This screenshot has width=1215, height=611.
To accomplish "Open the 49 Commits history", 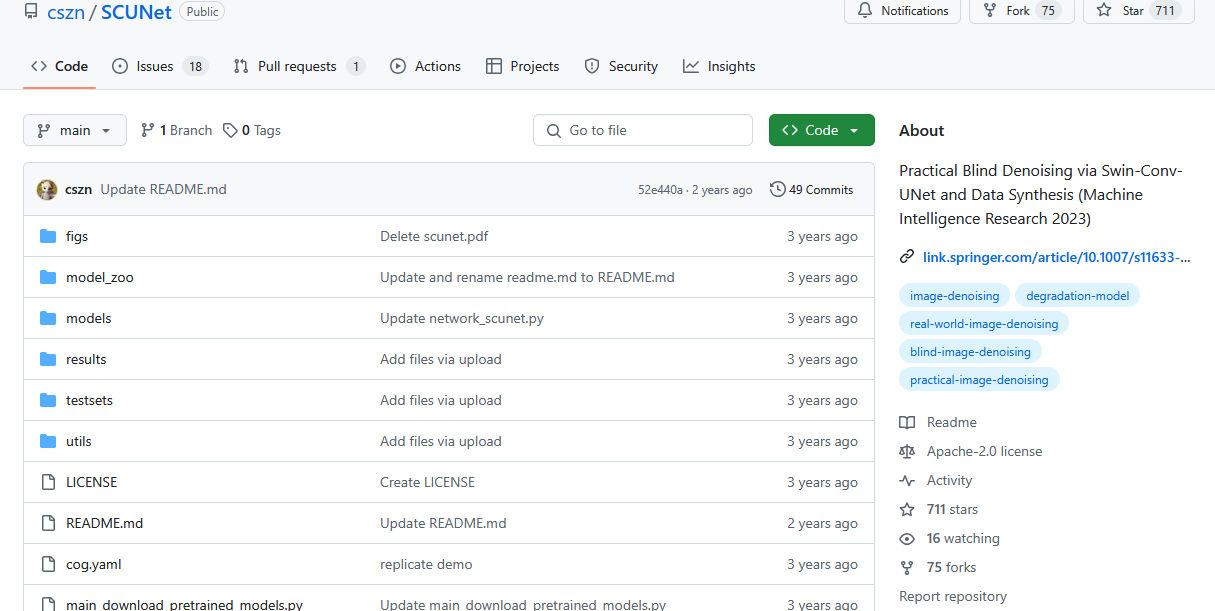I will [811, 190].
